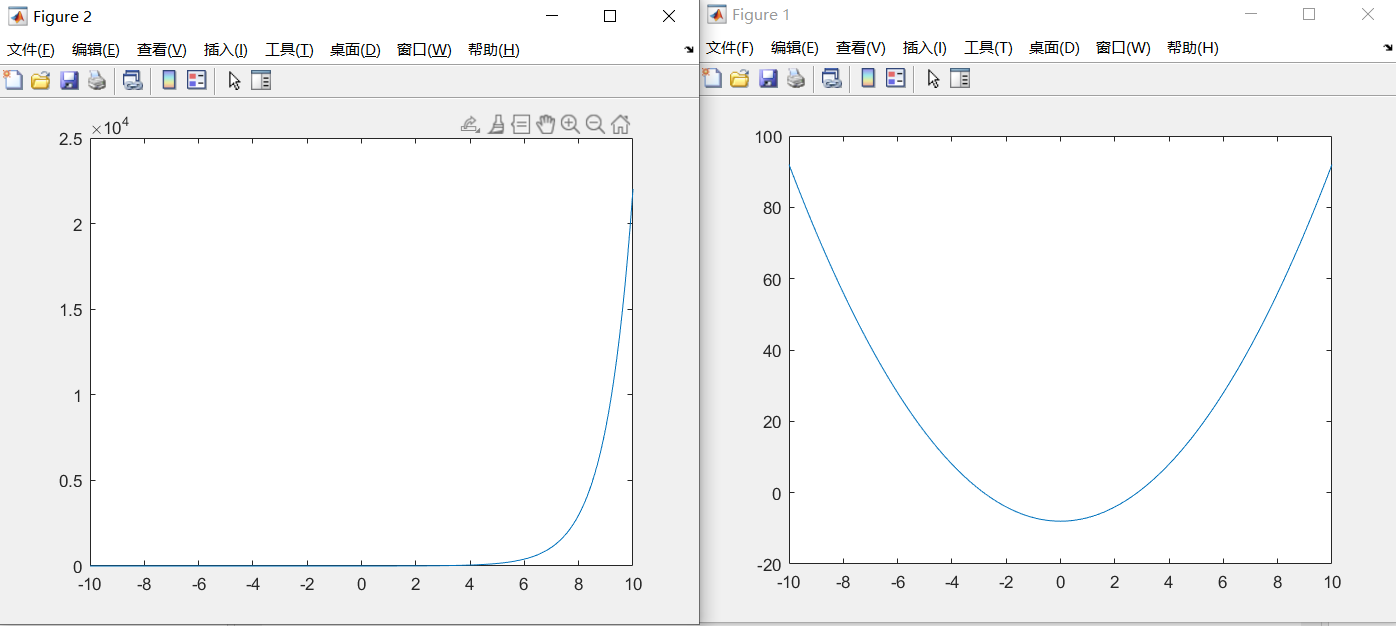Insert a legend in Figure 2
The height and width of the screenshot is (626, 1396).
[195, 79]
